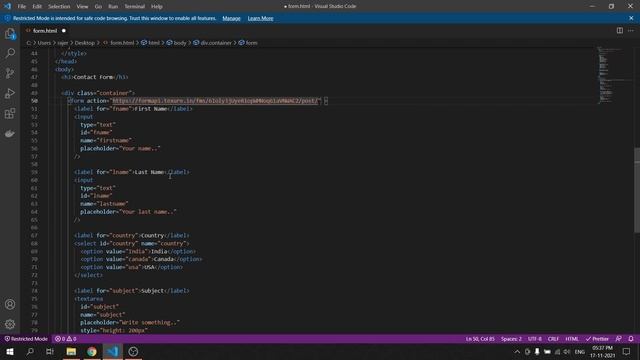
Task: Open Task View on the taskbar
Action: coord(50,351)
